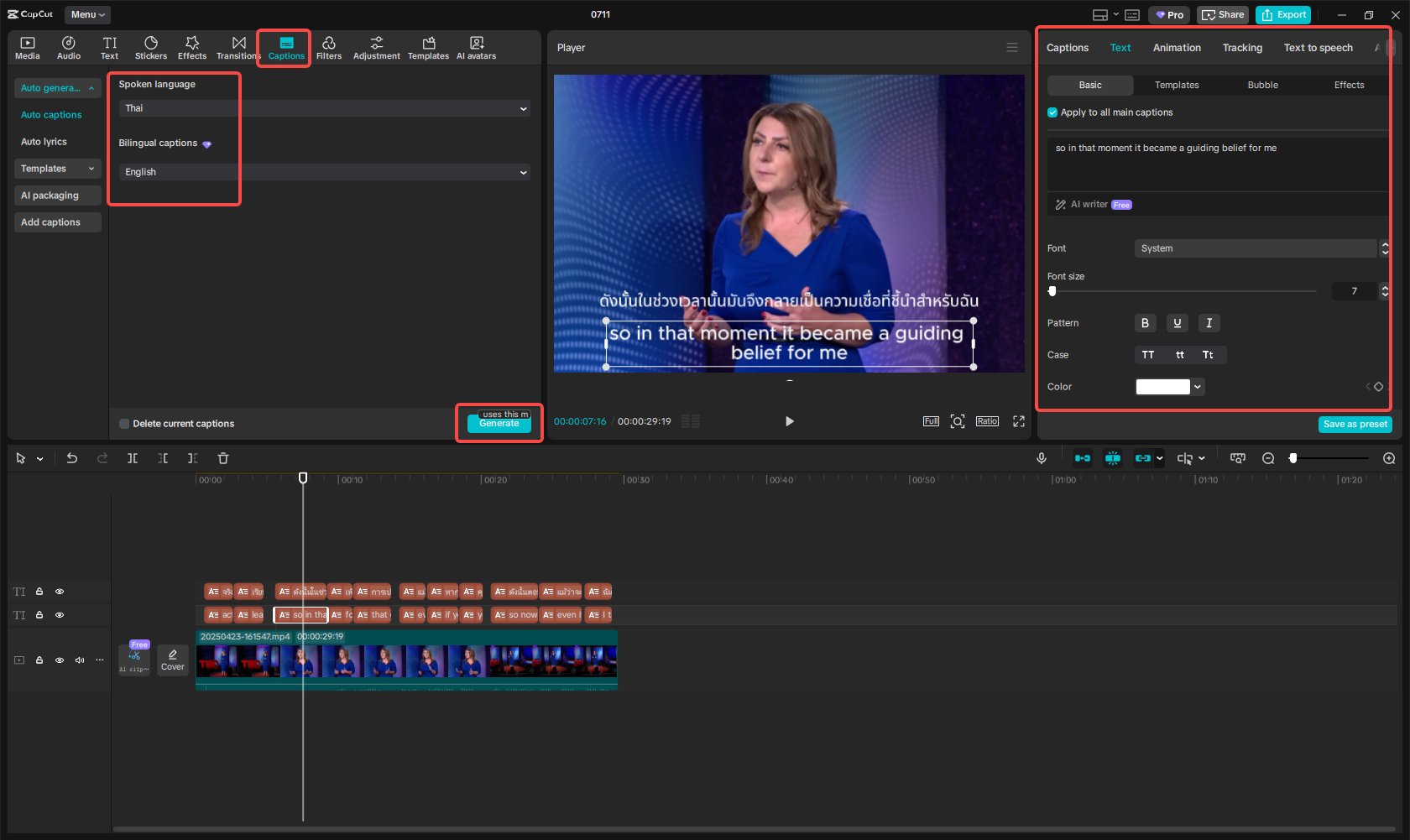Enable Delete current captions
1410x840 pixels.
tap(124, 424)
